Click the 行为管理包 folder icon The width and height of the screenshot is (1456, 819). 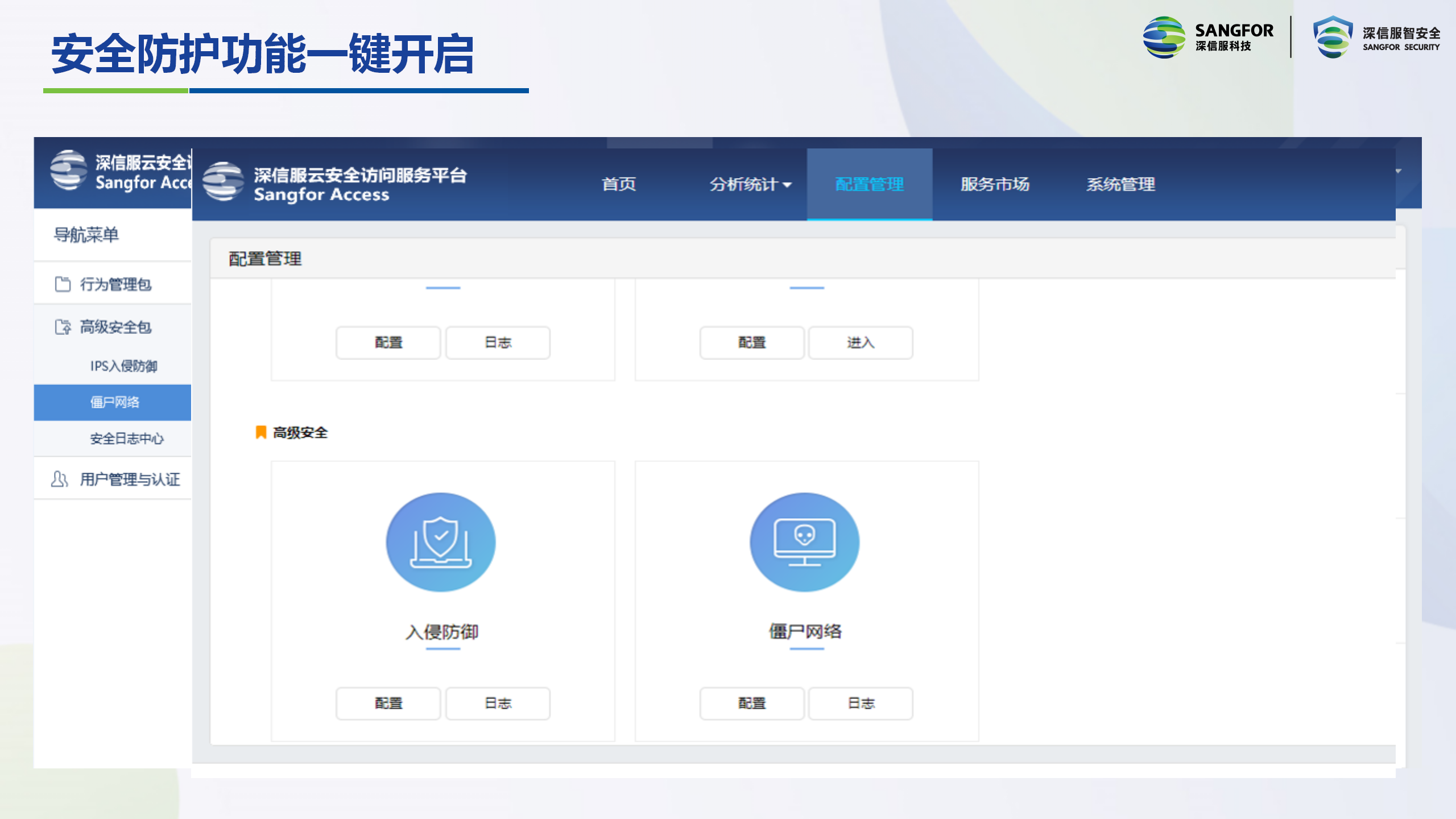(63, 284)
